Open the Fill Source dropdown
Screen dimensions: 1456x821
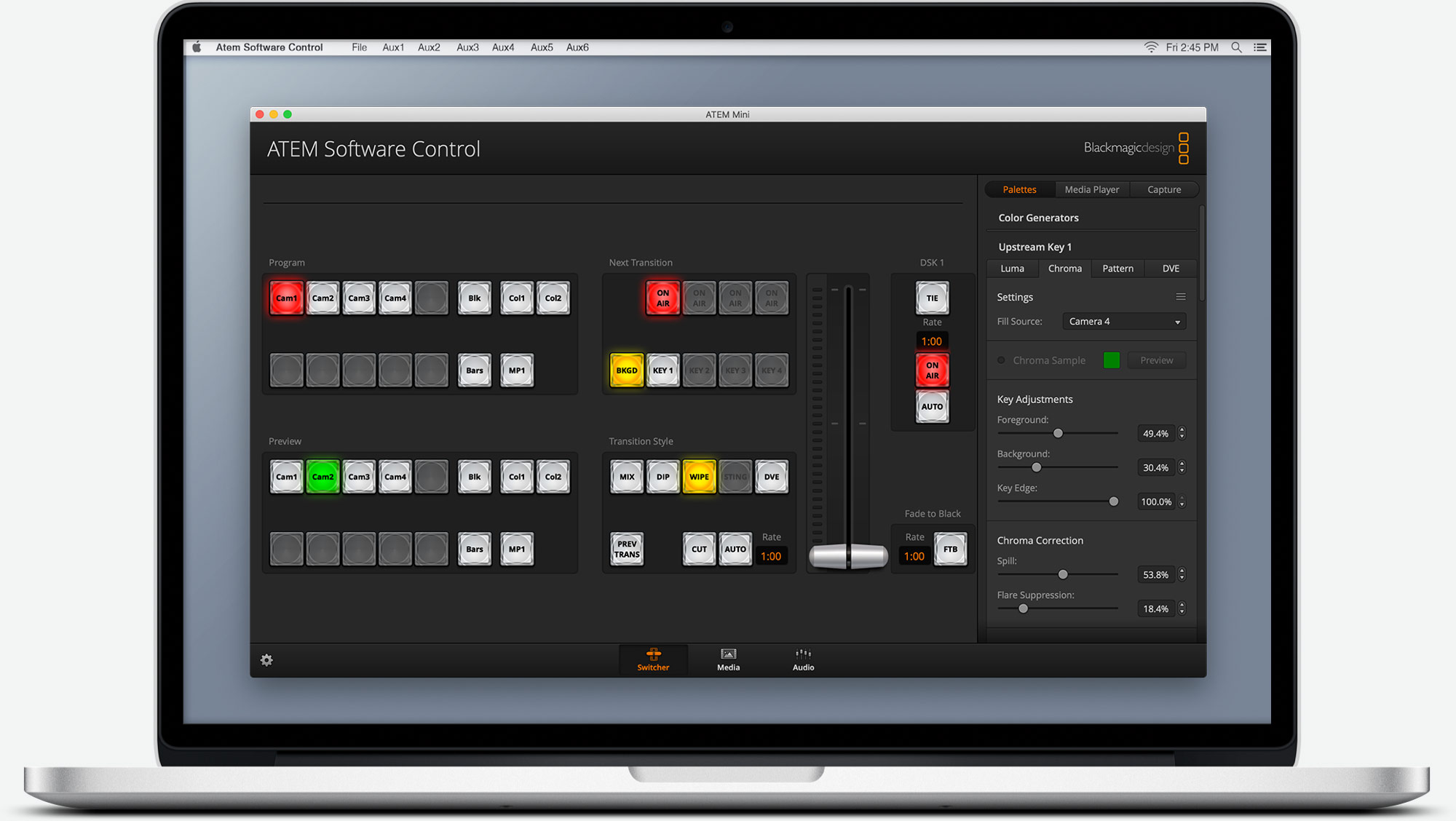[1123, 321]
